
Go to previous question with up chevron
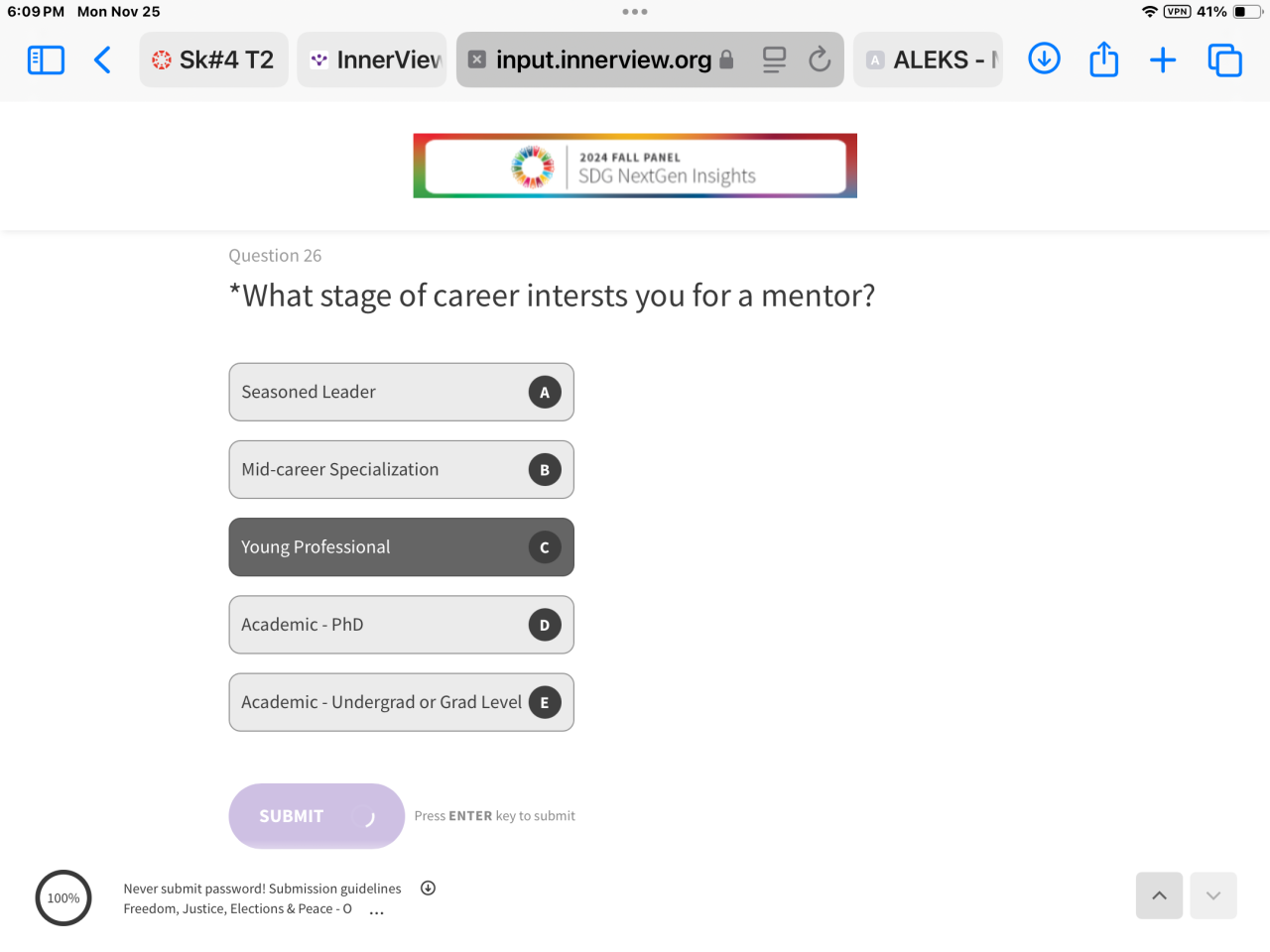click(1159, 895)
